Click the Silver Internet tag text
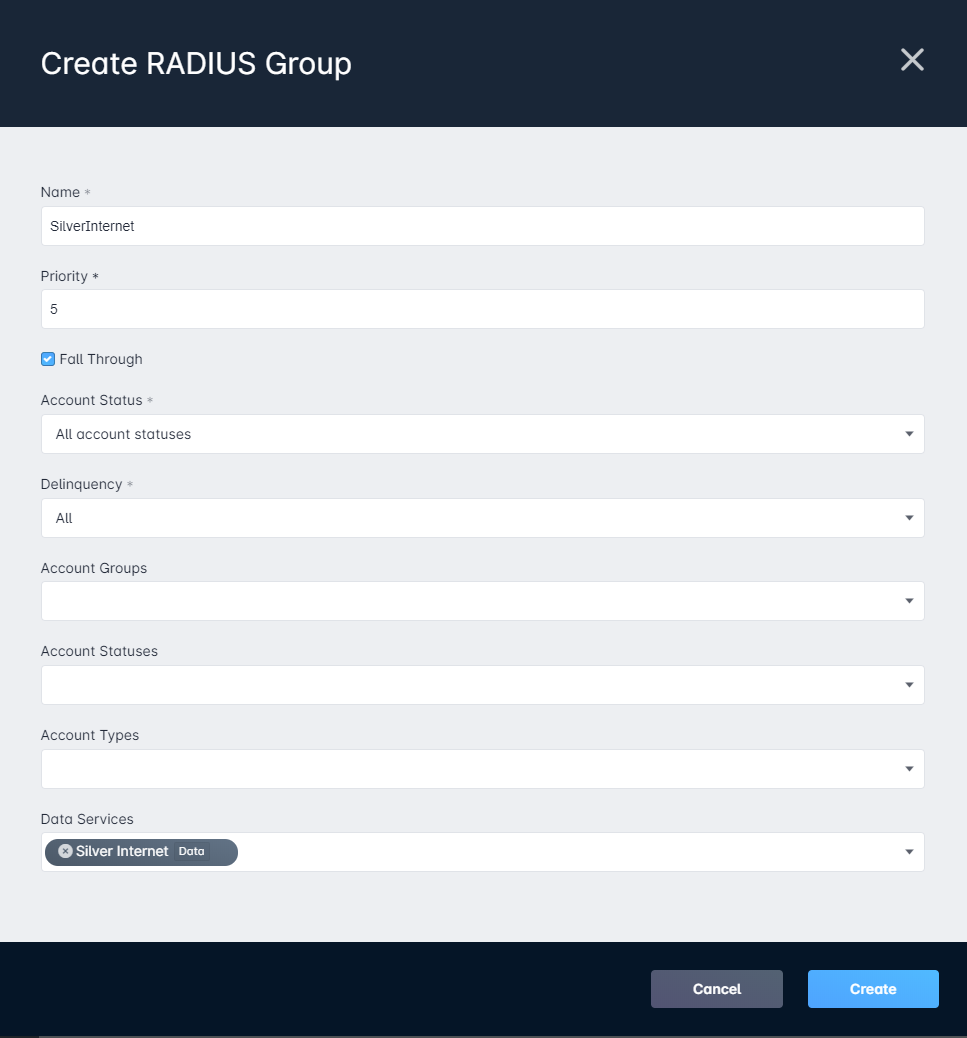 [122, 851]
